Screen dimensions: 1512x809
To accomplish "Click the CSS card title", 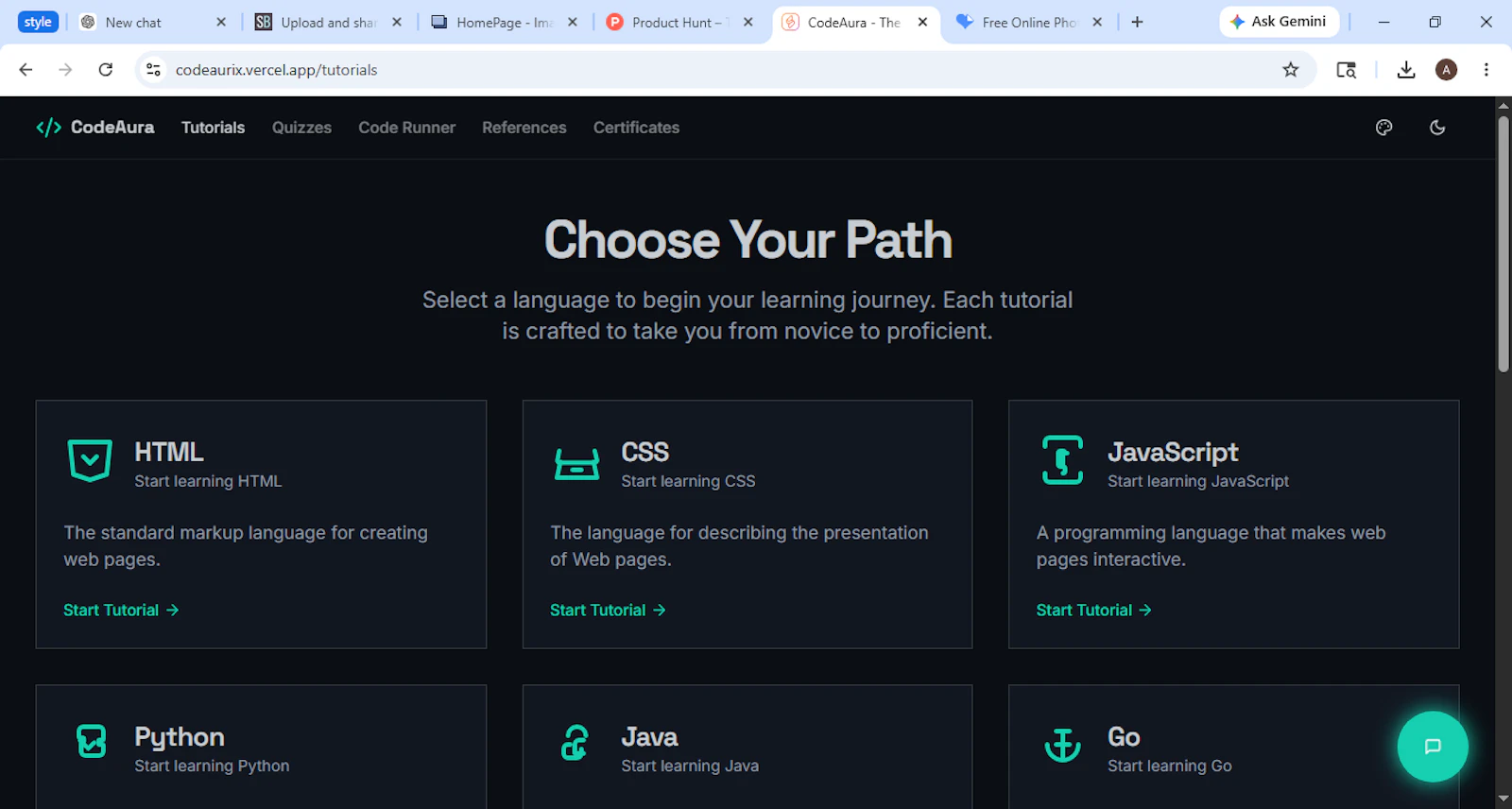I will point(644,452).
